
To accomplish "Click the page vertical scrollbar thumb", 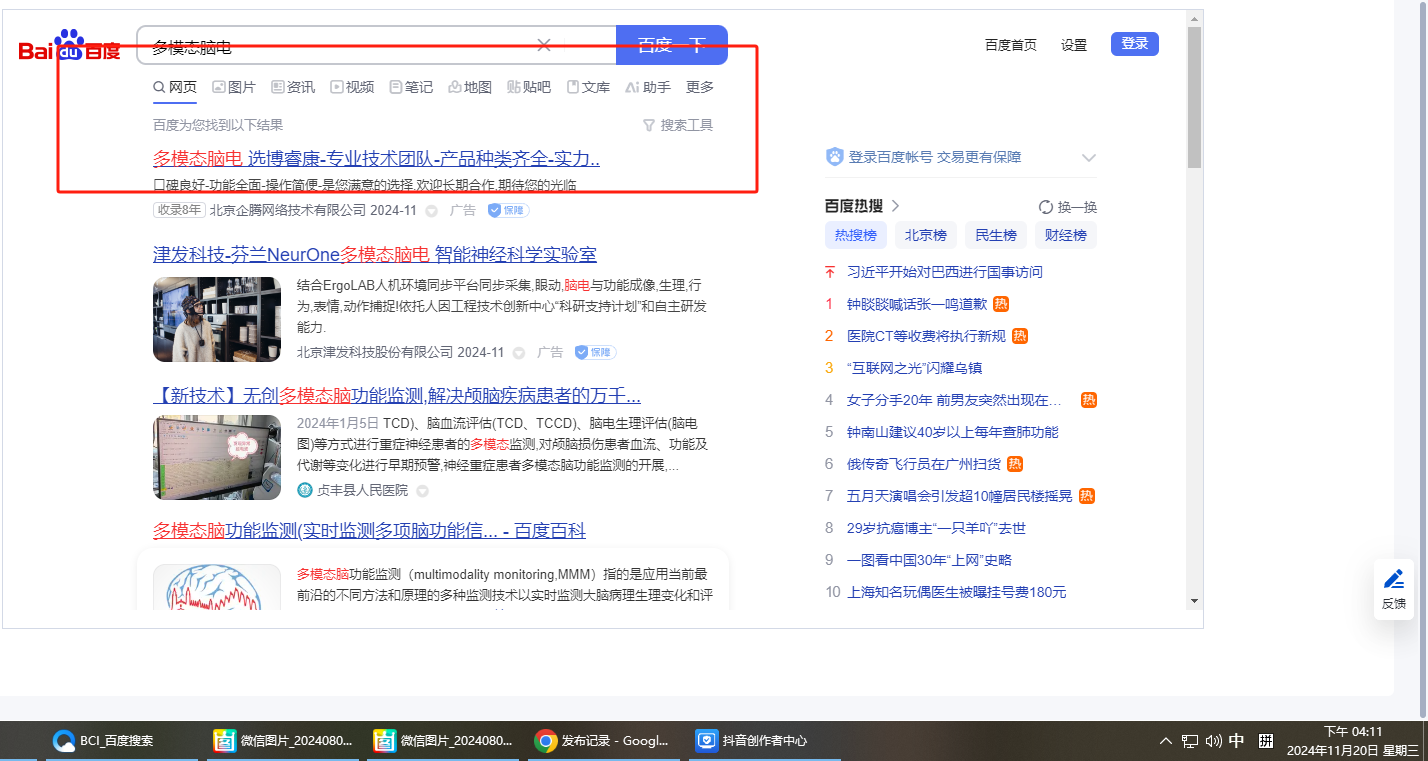I will pos(1194,97).
